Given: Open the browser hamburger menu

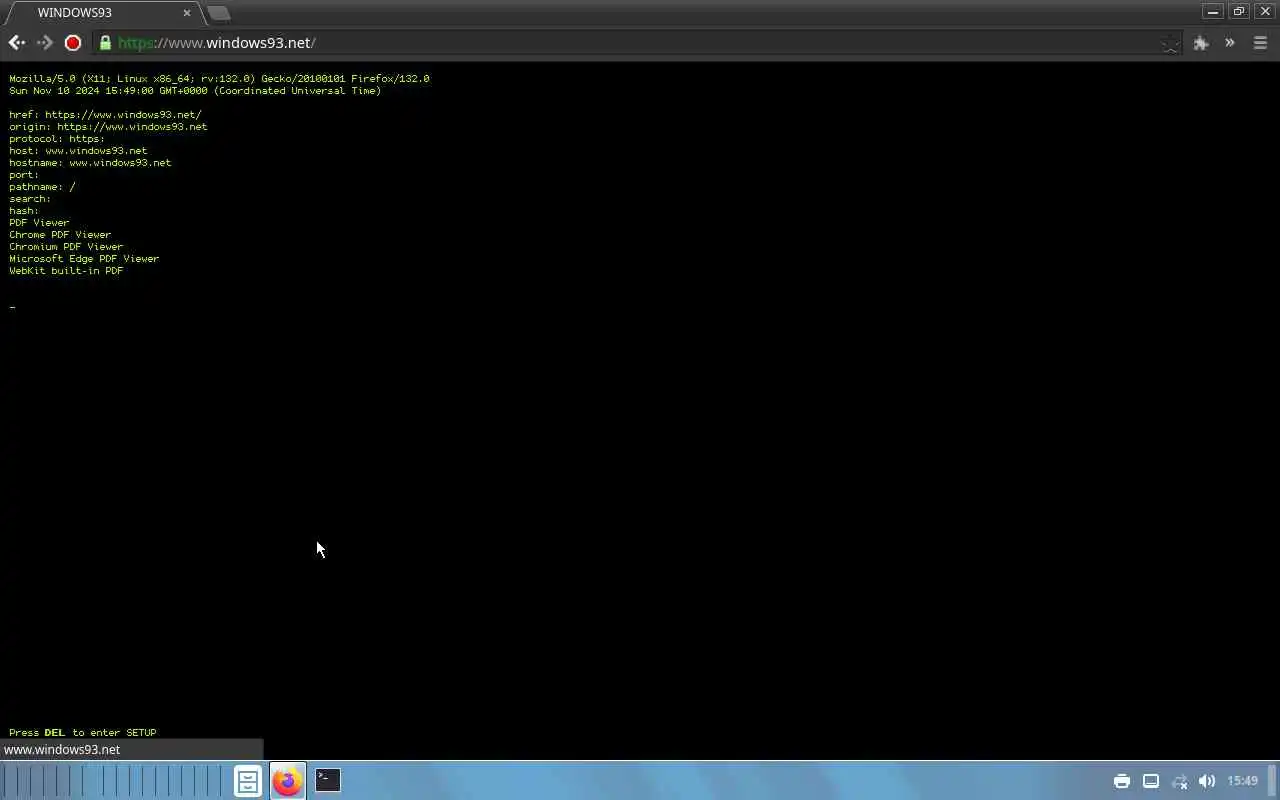Looking at the screenshot, I should tap(1260, 43).
